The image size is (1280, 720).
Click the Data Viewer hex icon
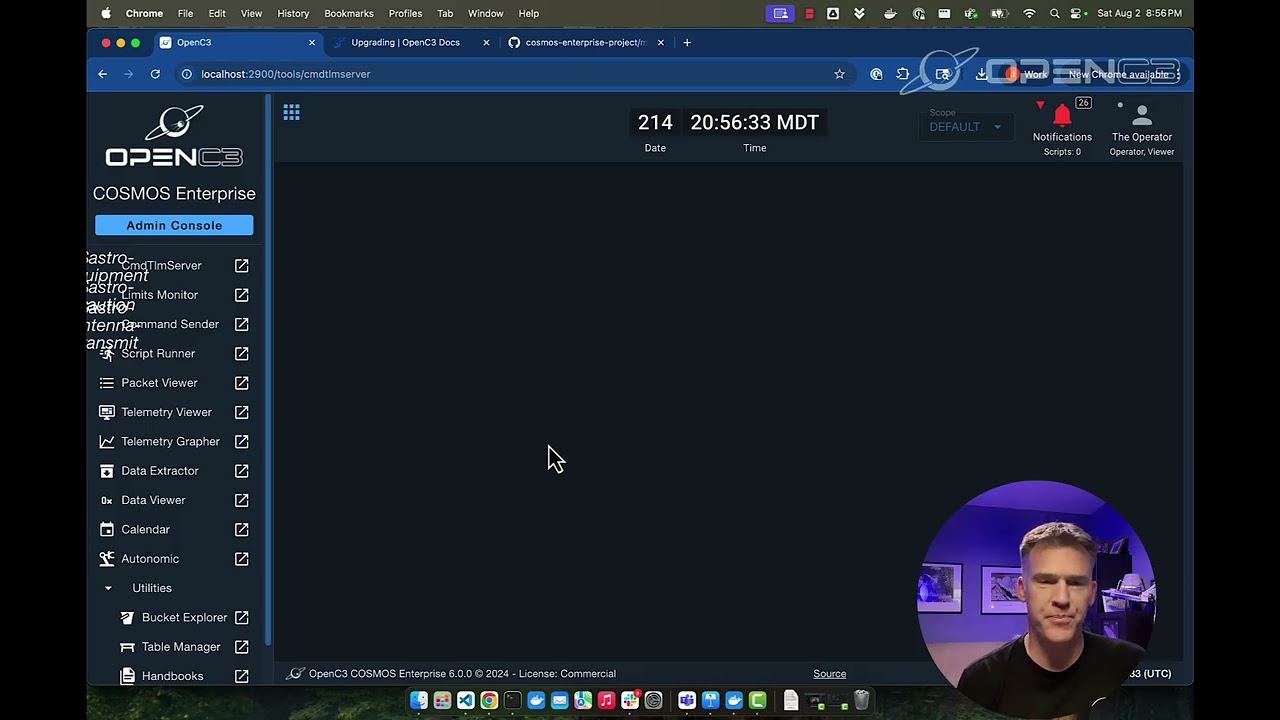107,500
